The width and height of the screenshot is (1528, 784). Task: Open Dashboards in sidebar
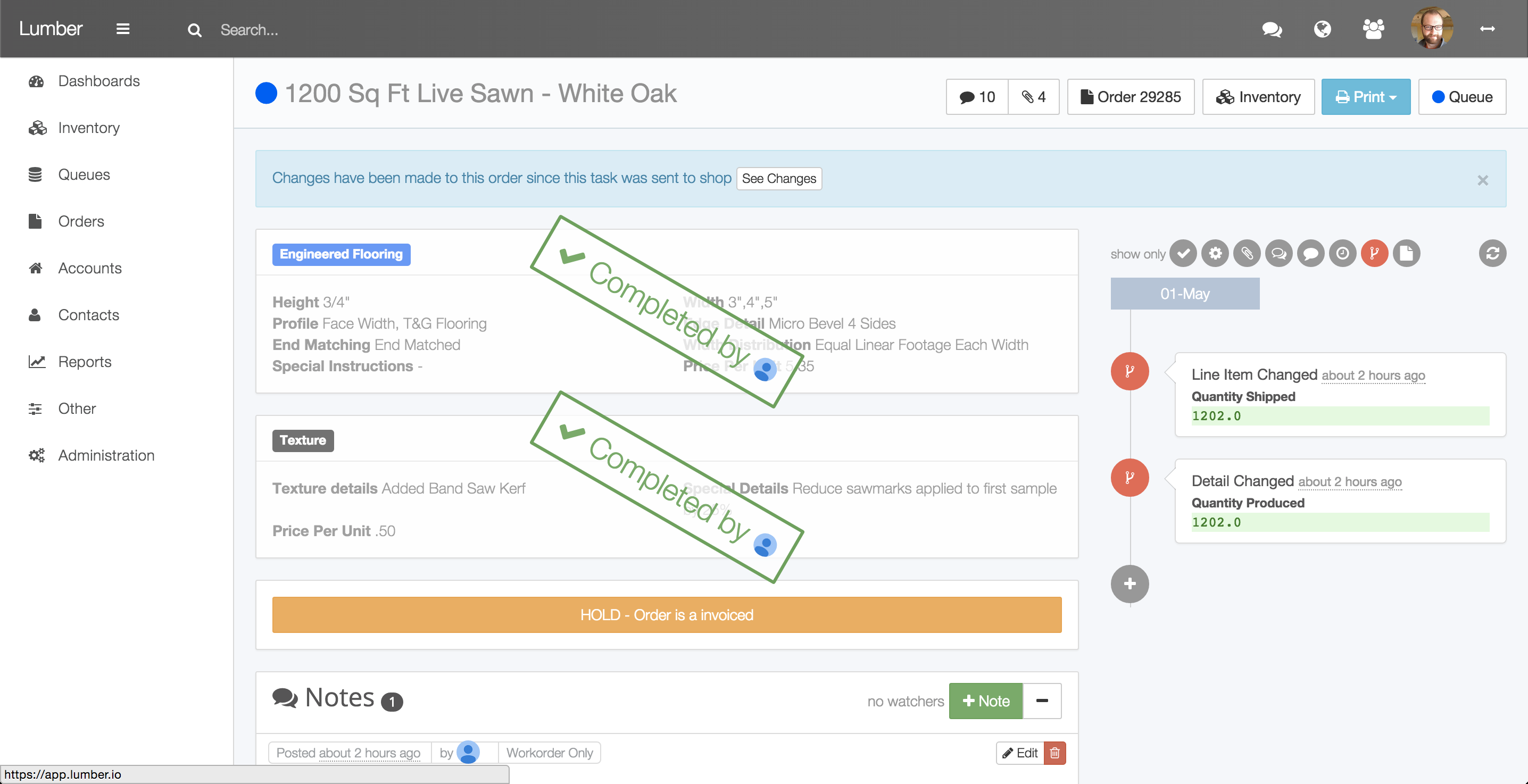point(98,81)
